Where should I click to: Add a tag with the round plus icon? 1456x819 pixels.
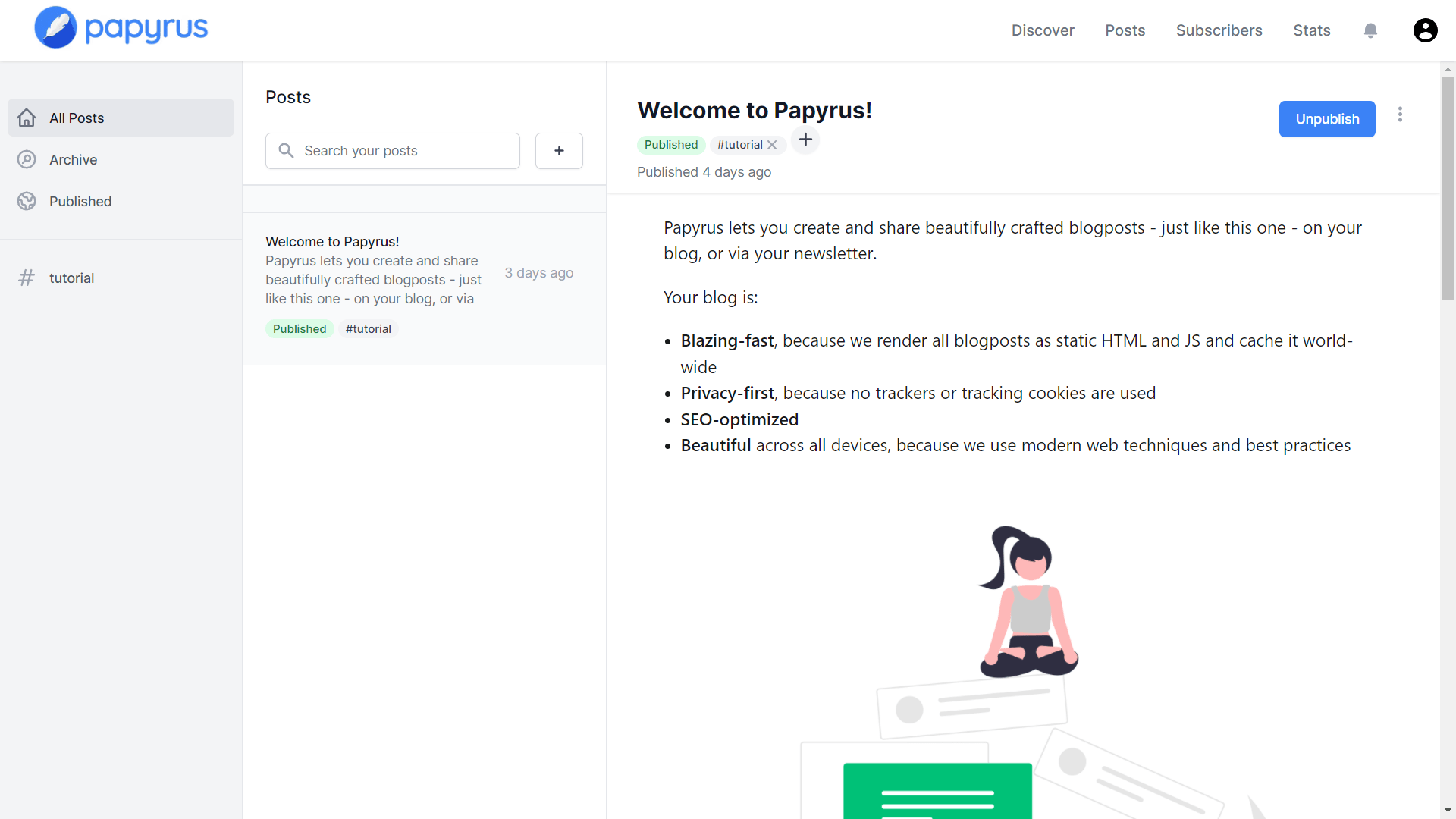click(x=805, y=140)
